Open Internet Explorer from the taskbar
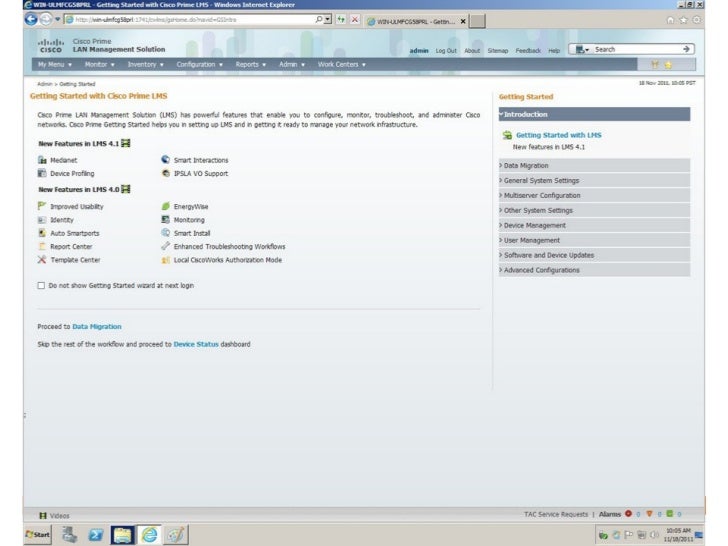Screen dimensions: 728x546 pos(150,535)
